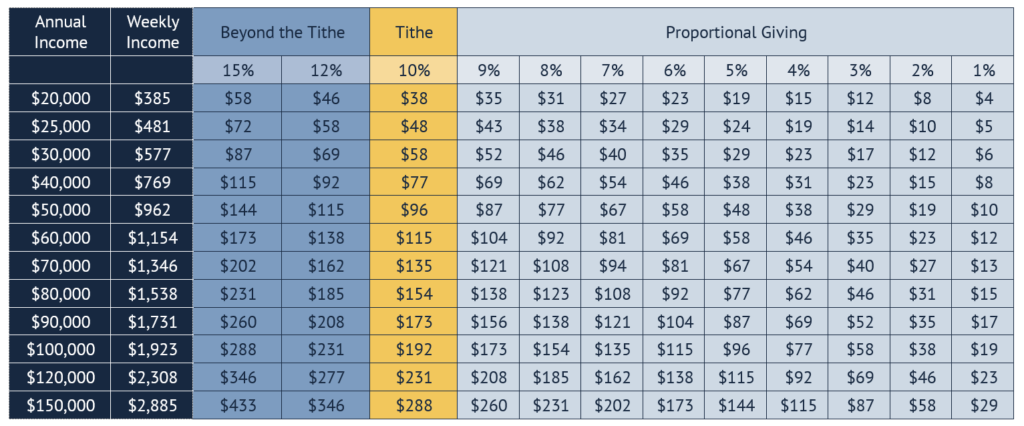Select the yellow Tithe header cell

414,32
